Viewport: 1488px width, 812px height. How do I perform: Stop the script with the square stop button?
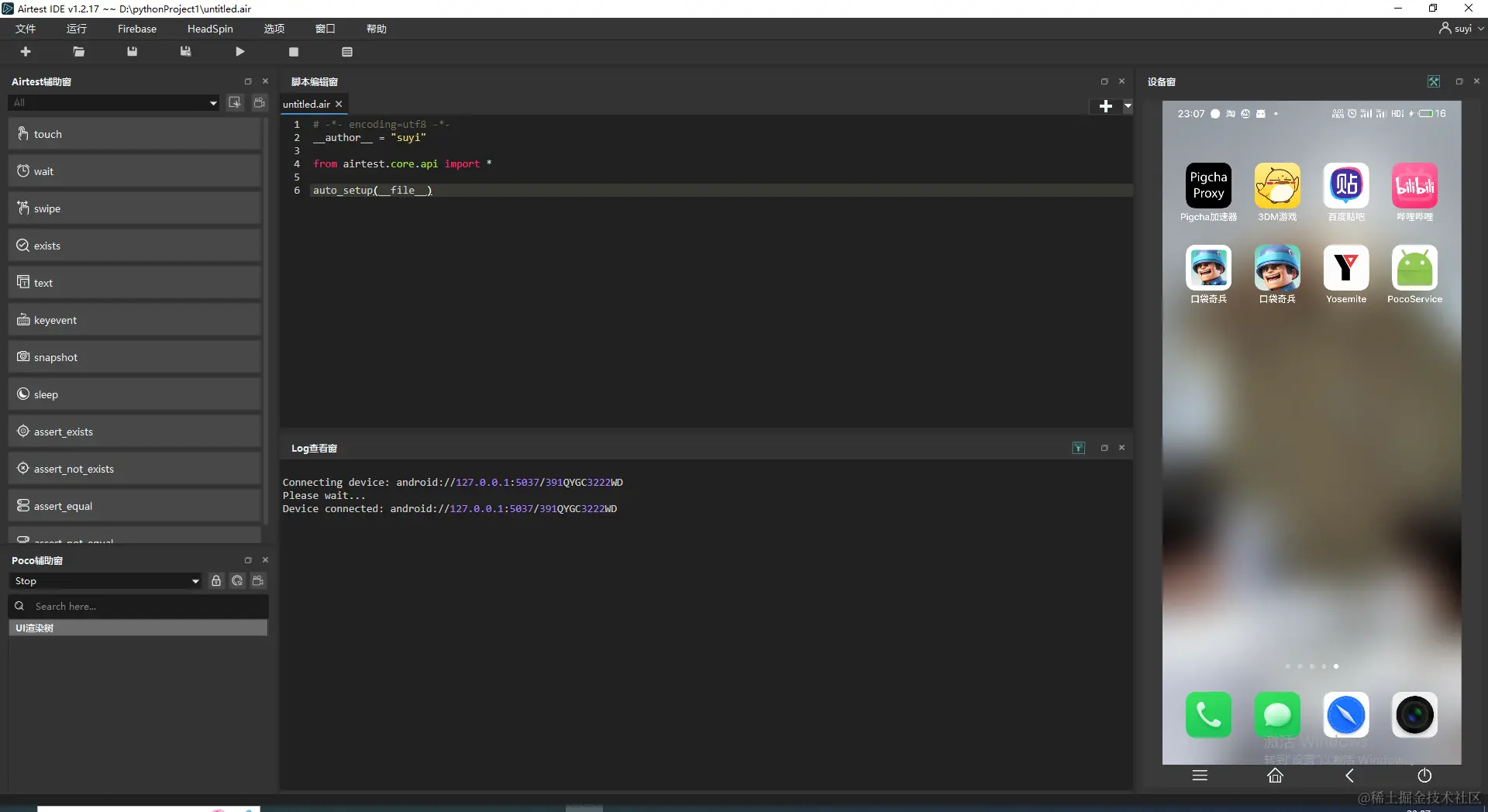click(x=294, y=52)
